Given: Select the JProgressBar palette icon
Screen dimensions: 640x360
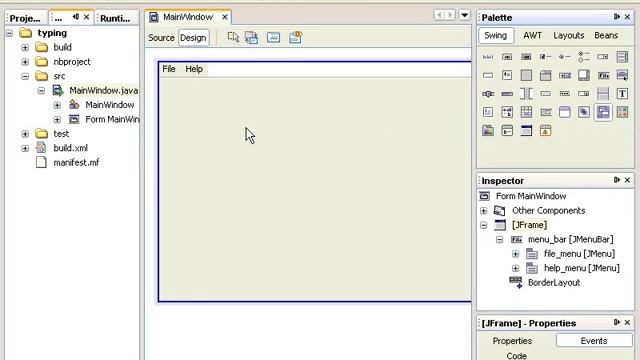Looking at the screenshot, I should (x=507, y=94).
